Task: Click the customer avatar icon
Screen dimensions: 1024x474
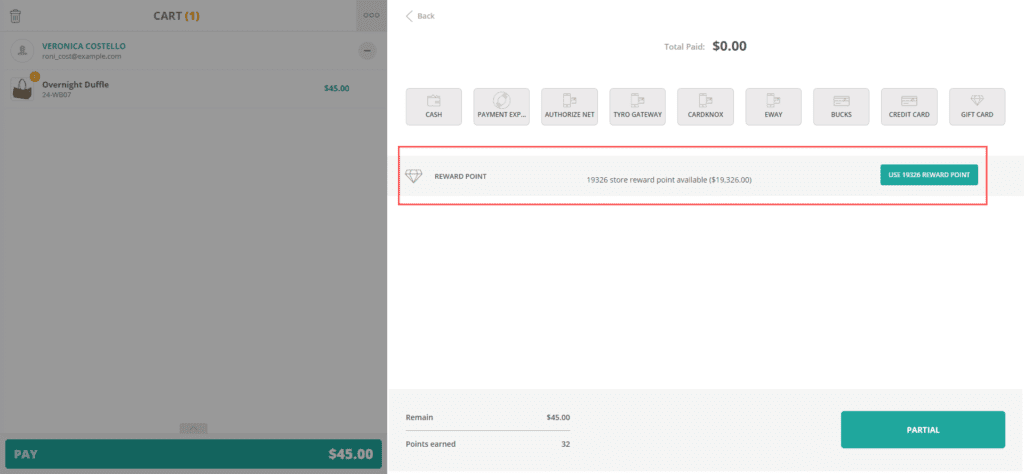Action: click(x=23, y=50)
